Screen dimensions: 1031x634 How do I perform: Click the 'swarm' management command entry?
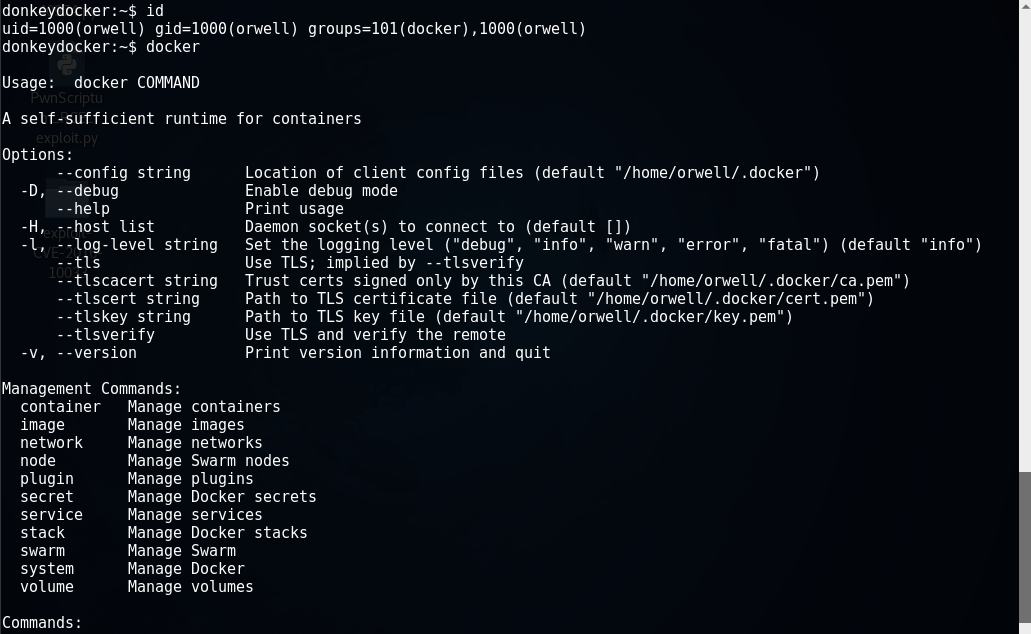[x=42, y=550]
